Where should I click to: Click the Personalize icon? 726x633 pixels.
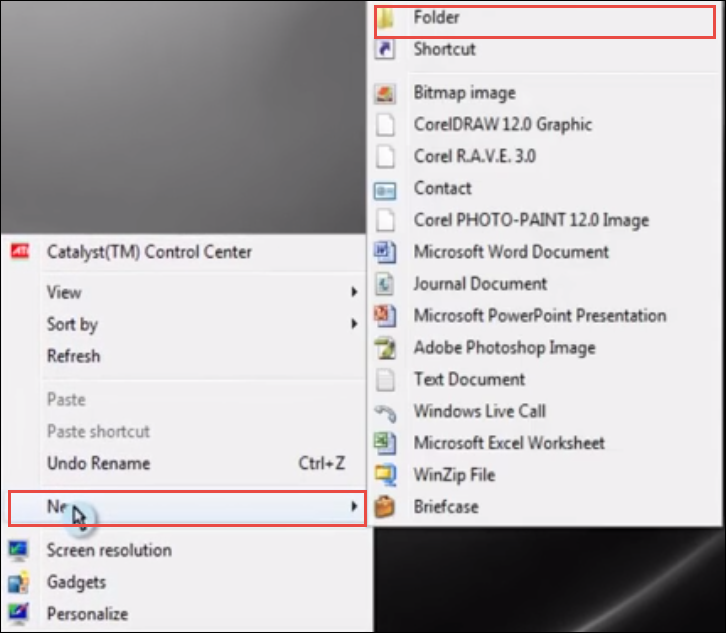coord(19,614)
